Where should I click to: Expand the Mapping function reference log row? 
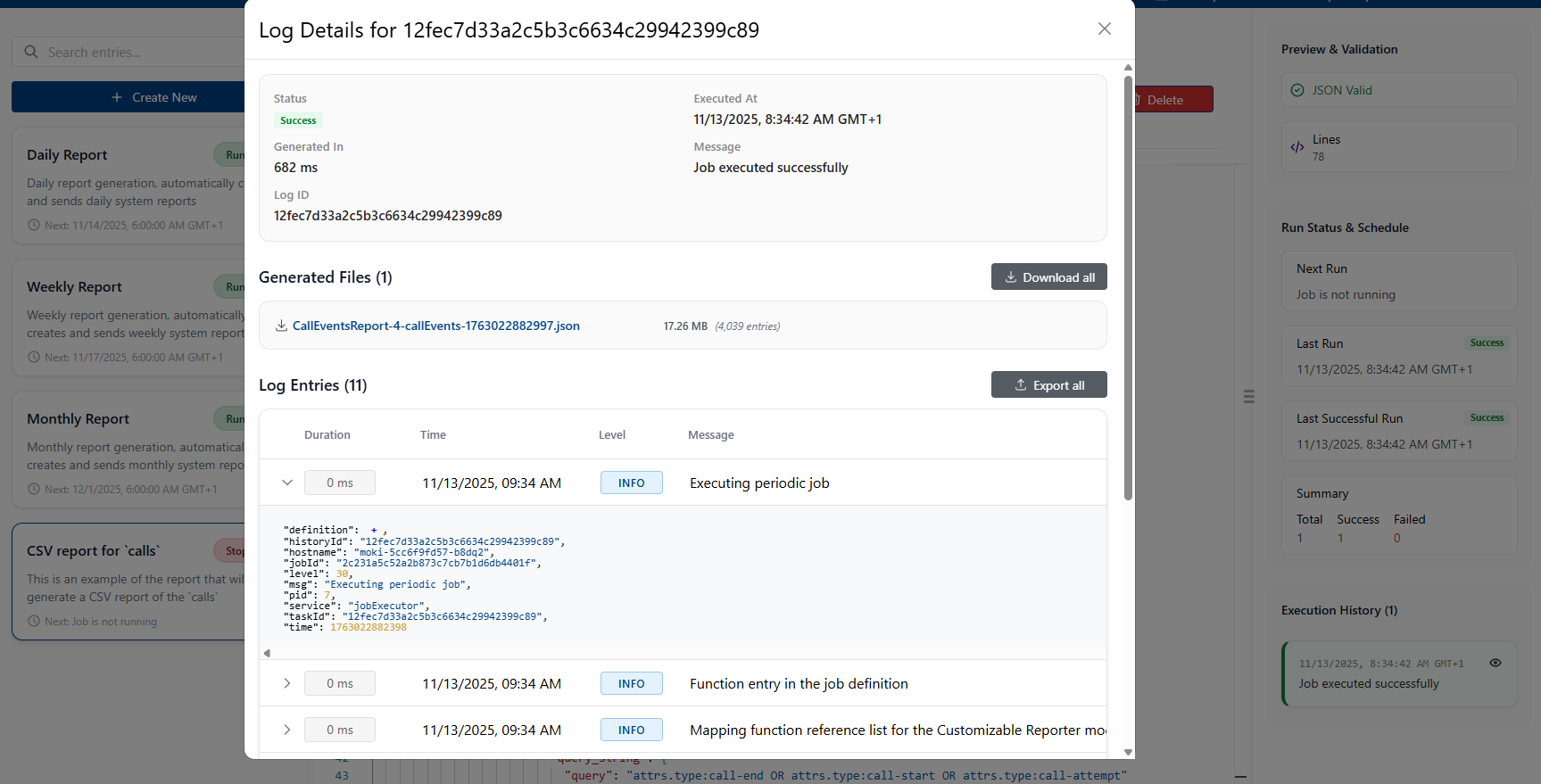click(287, 730)
